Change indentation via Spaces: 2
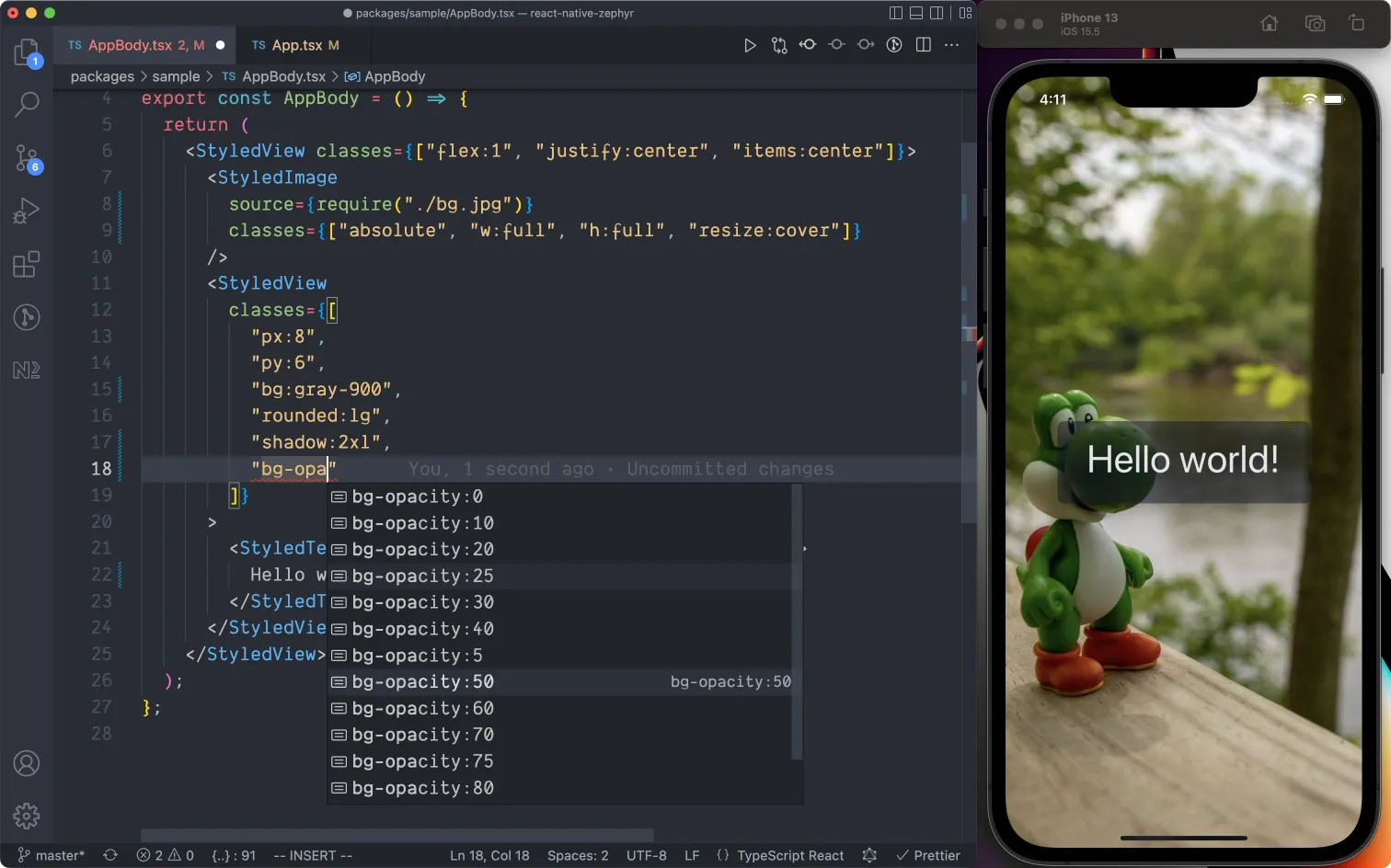 tap(578, 855)
